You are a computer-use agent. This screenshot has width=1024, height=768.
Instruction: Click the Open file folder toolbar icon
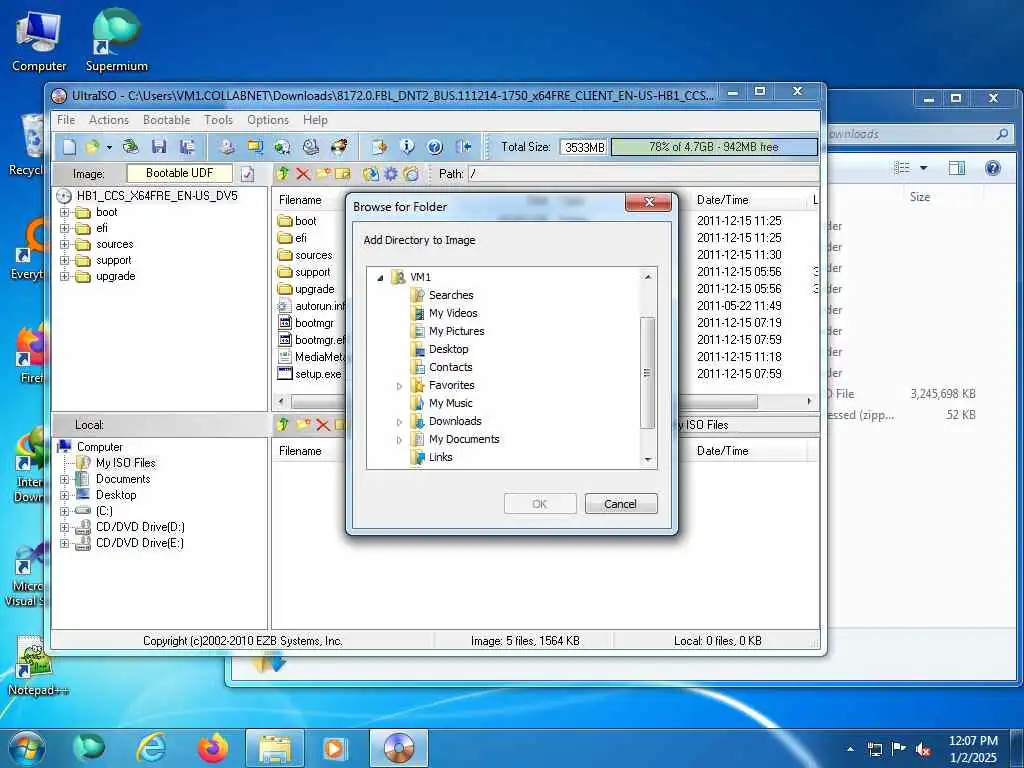coord(92,147)
